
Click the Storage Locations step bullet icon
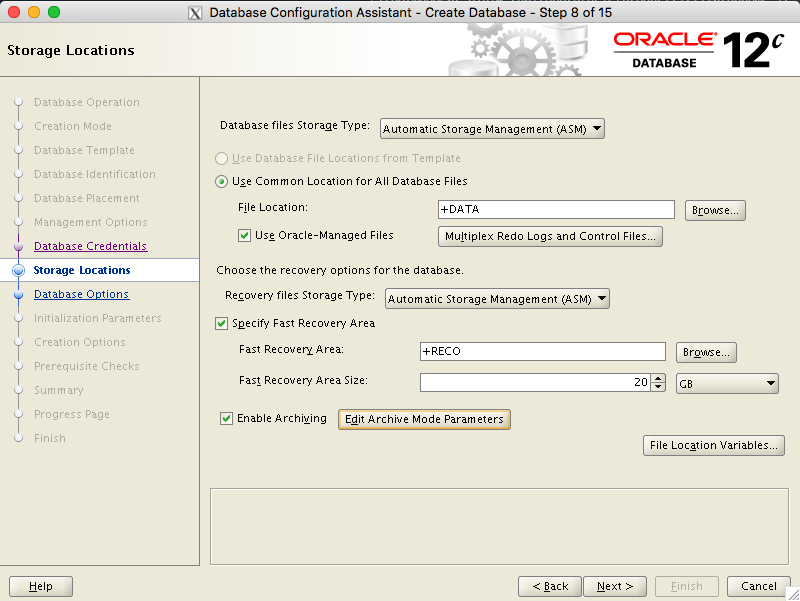click(18, 270)
